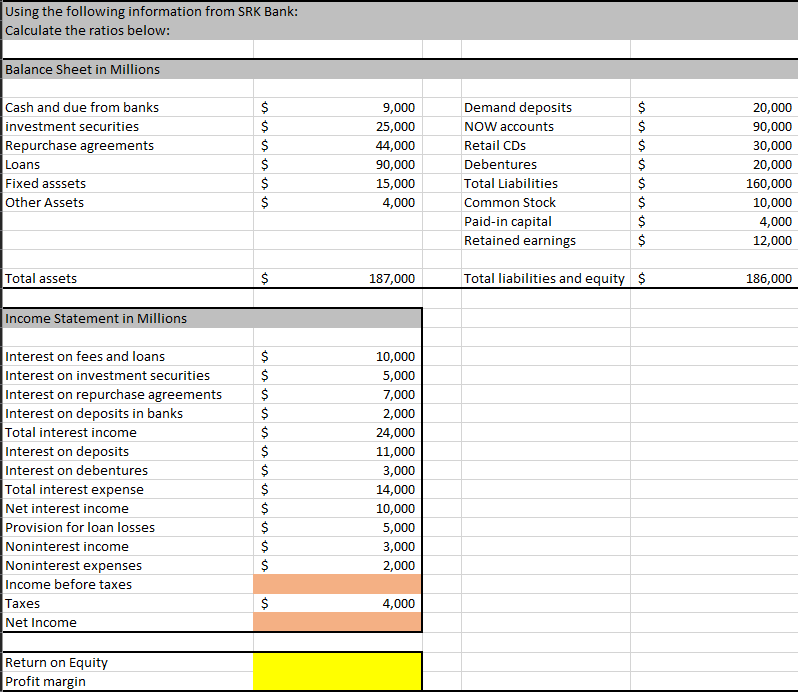Select the 'Fixed asssets' label cell
Image resolution: width=798 pixels, height=692 pixels.
[x=128, y=183]
